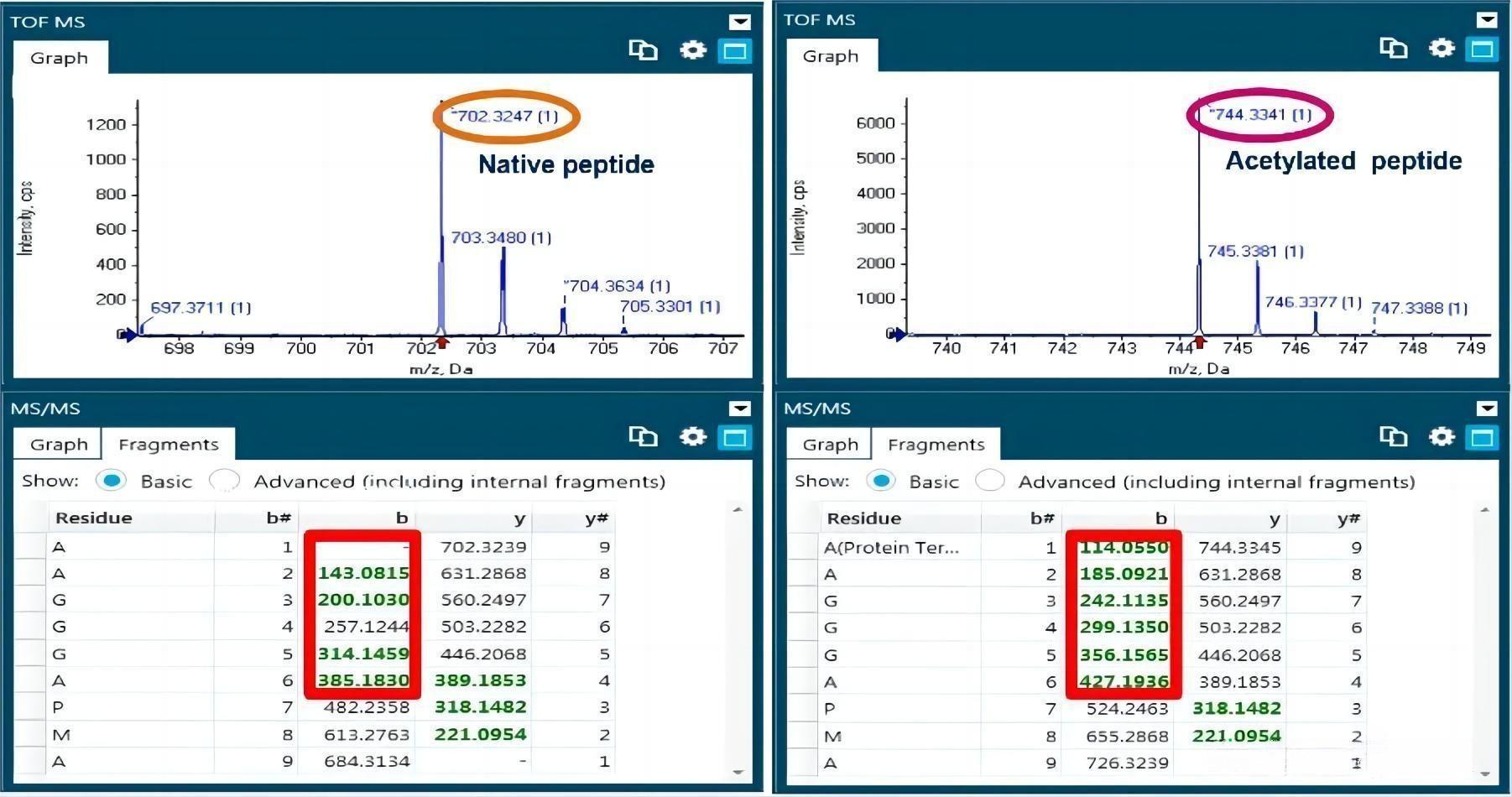Image resolution: width=1512 pixels, height=797 pixels.
Task: Click peak label 703.3480 (1)
Action: tap(501, 237)
